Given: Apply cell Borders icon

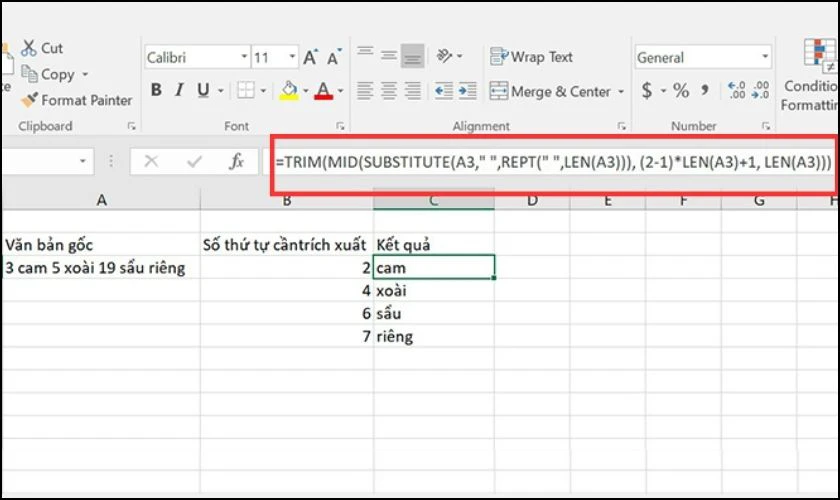Looking at the screenshot, I should tap(246, 90).
